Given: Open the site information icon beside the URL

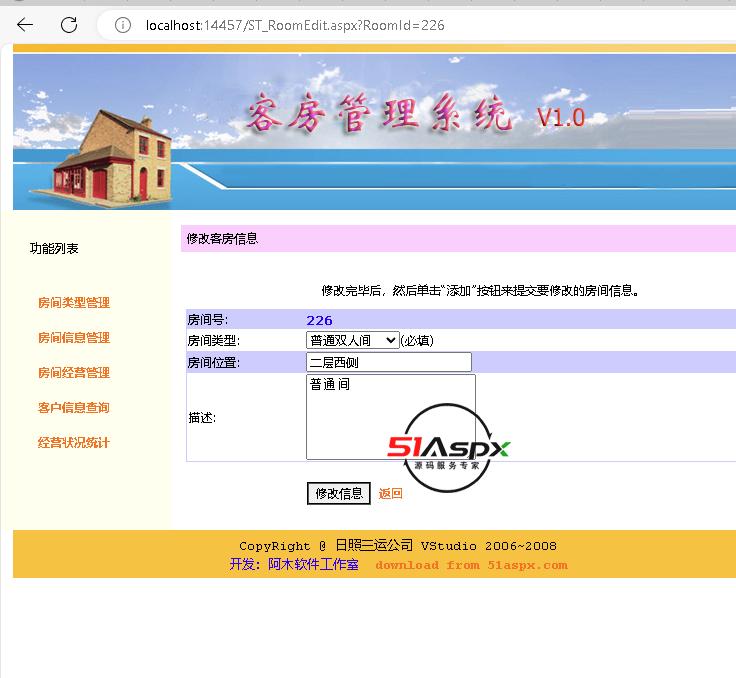Looking at the screenshot, I should click(x=123, y=25).
